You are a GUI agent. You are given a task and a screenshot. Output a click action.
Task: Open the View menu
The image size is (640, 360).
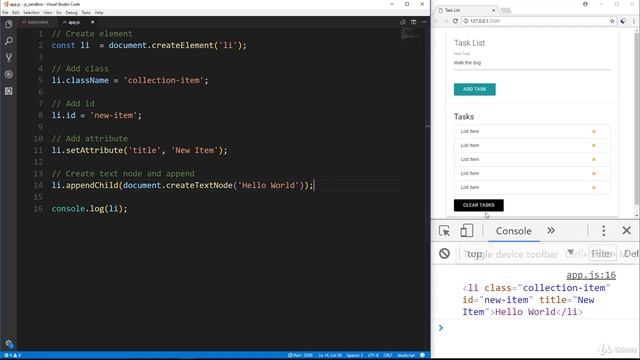click(48, 13)
